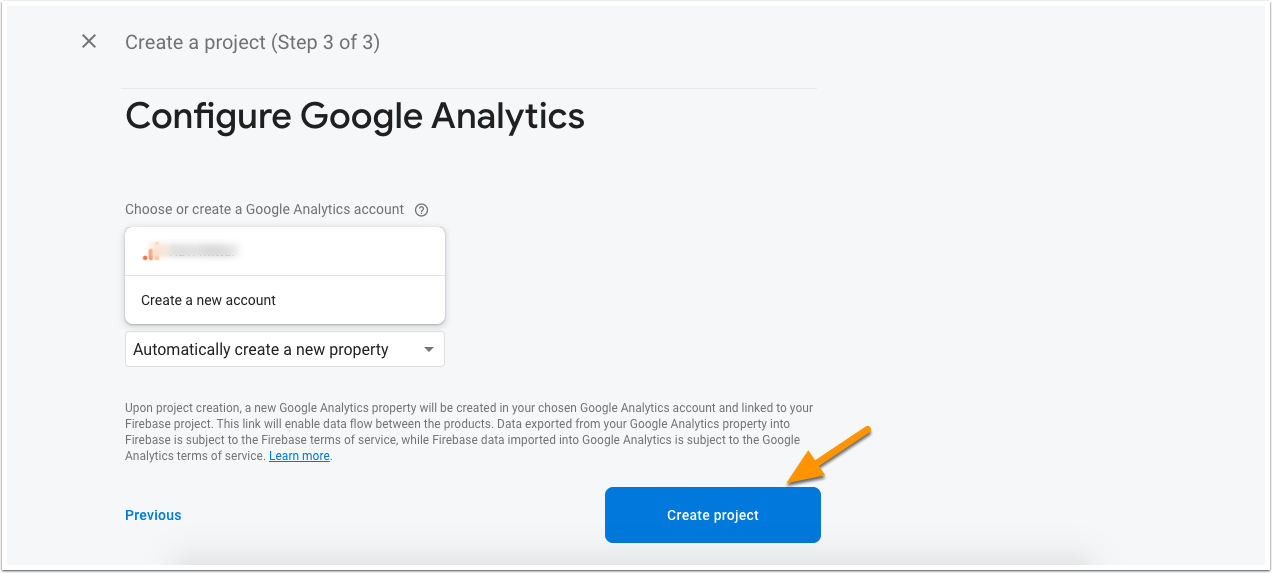
Task: Close the Create a project wizard
Action: coord(89,41)
